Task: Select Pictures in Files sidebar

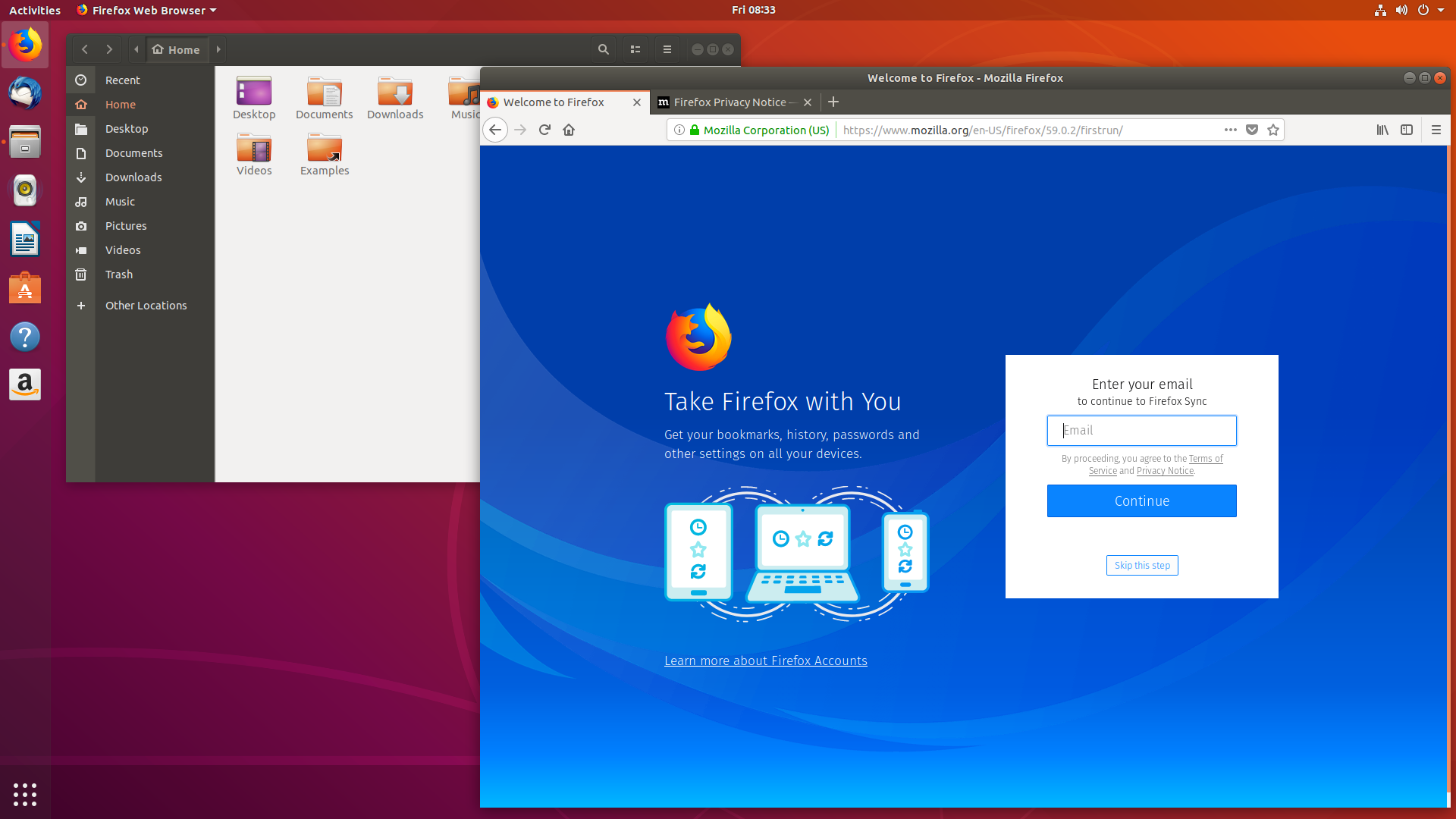Action: coord(140,226)
